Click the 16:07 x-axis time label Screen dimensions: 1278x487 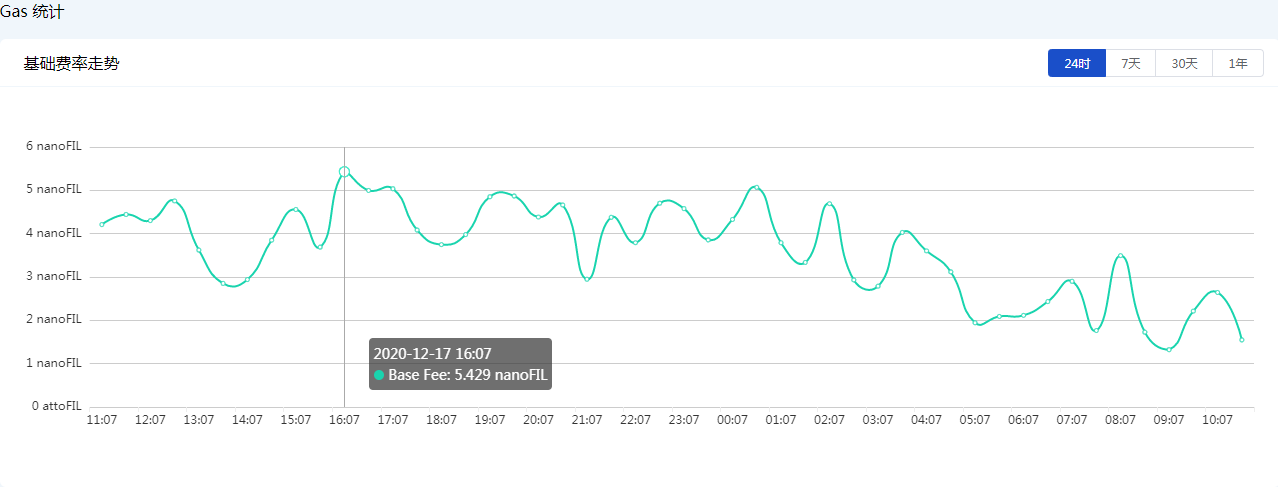(344, 420)
